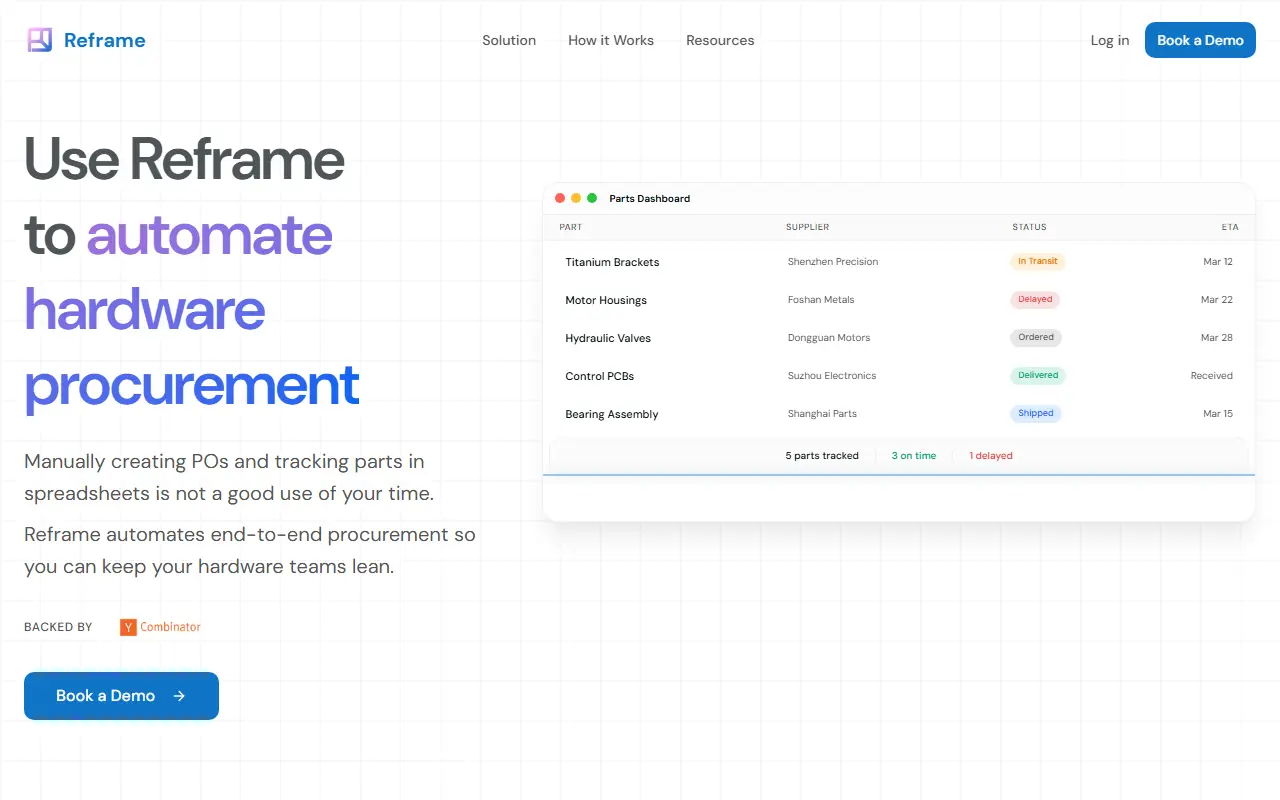Click the red window dot in Parts Dashboard
The width and height of the screenshot is (1280, 800).
pos(560,198)
